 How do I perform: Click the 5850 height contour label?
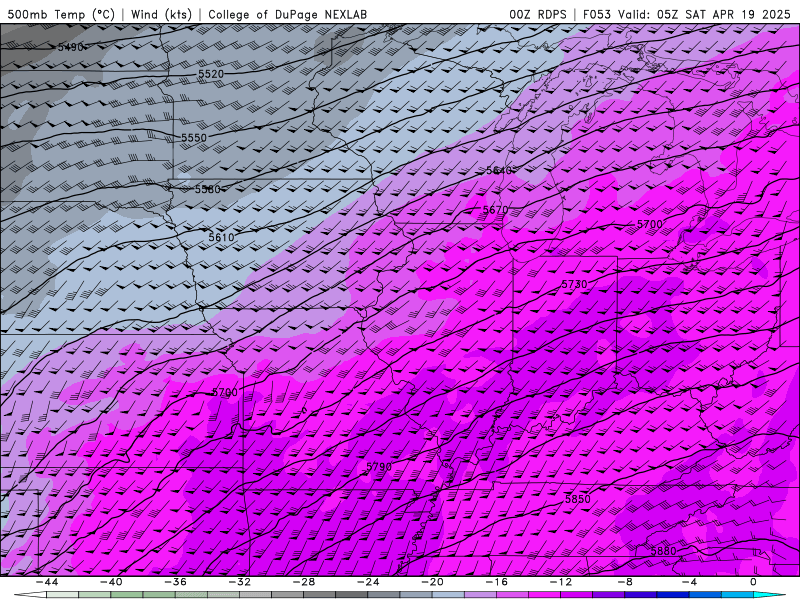[x=578, y=499]
